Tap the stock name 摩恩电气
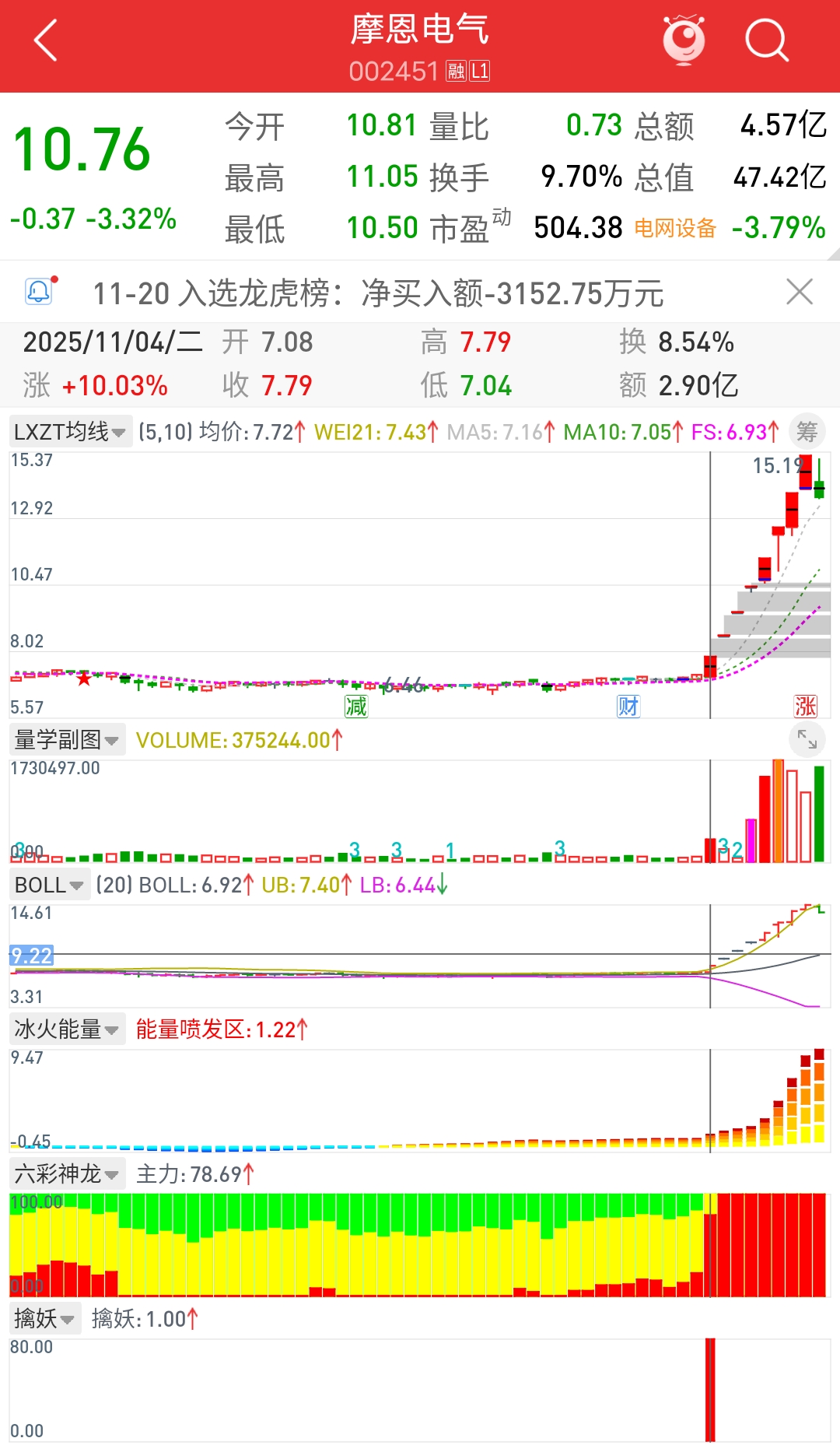Viewport: 840px width, 1452px height. (x=419, y=30)
